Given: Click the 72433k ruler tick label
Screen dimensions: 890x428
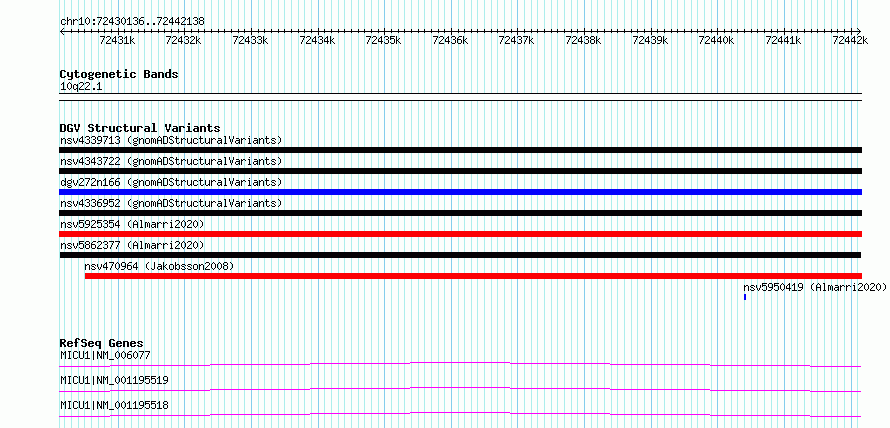Looking at the screenshot, I should (250, 40).
